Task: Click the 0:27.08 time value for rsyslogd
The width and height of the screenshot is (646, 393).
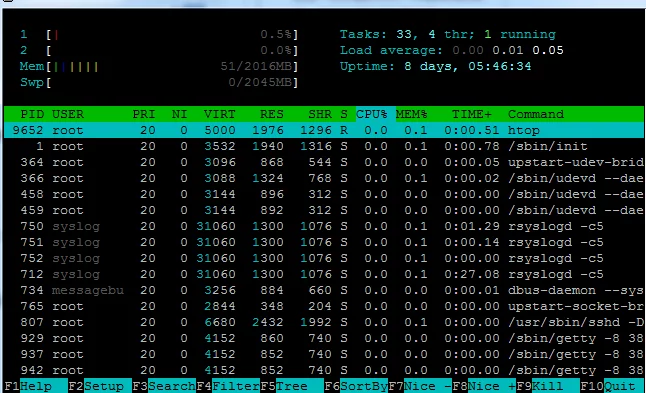Action: pos(472,274)
